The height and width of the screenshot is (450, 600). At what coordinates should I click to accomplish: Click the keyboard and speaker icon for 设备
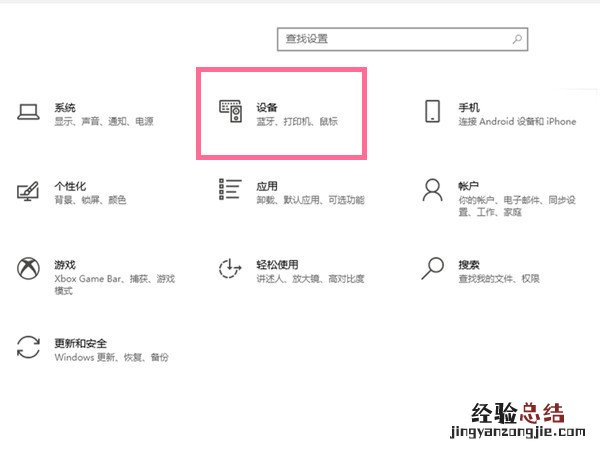pos(230,112)
